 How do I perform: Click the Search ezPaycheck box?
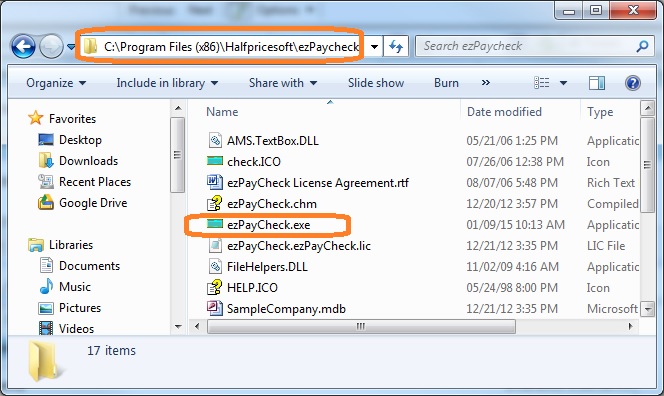[x=535, y=46]
